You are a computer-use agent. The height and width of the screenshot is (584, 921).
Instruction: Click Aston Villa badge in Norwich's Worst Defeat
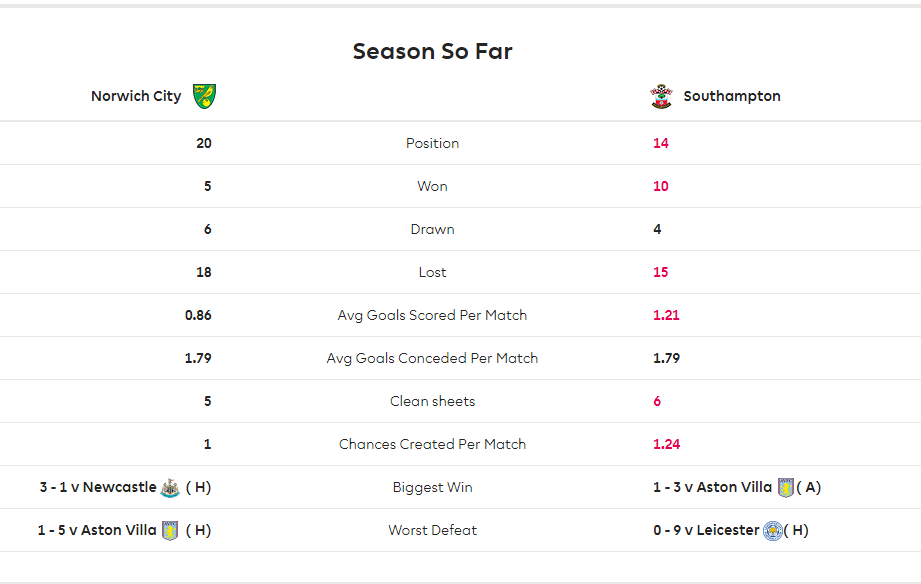click(170, 531)
